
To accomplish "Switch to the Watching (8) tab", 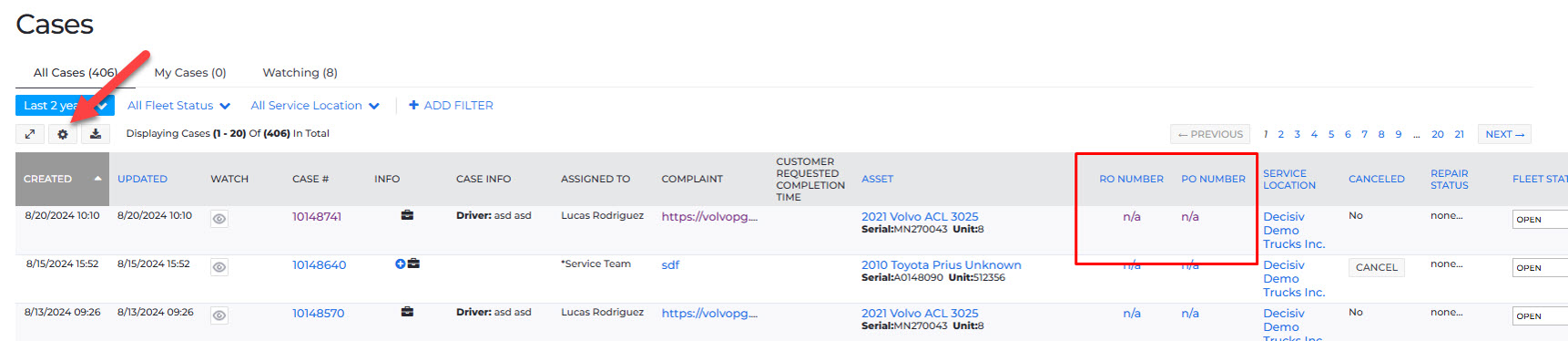I will 300,73.
